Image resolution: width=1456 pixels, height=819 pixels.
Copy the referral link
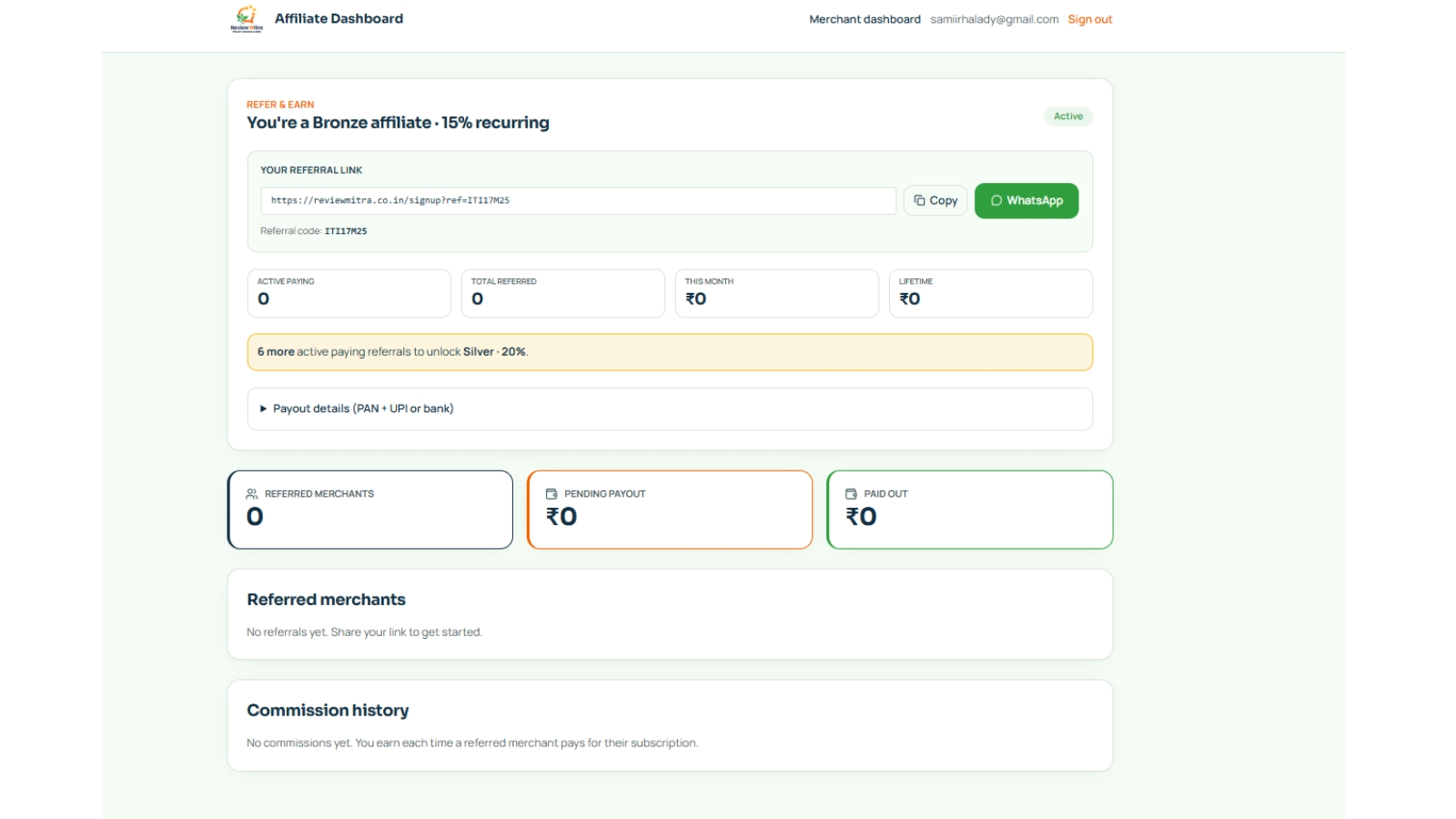(935, 200)
